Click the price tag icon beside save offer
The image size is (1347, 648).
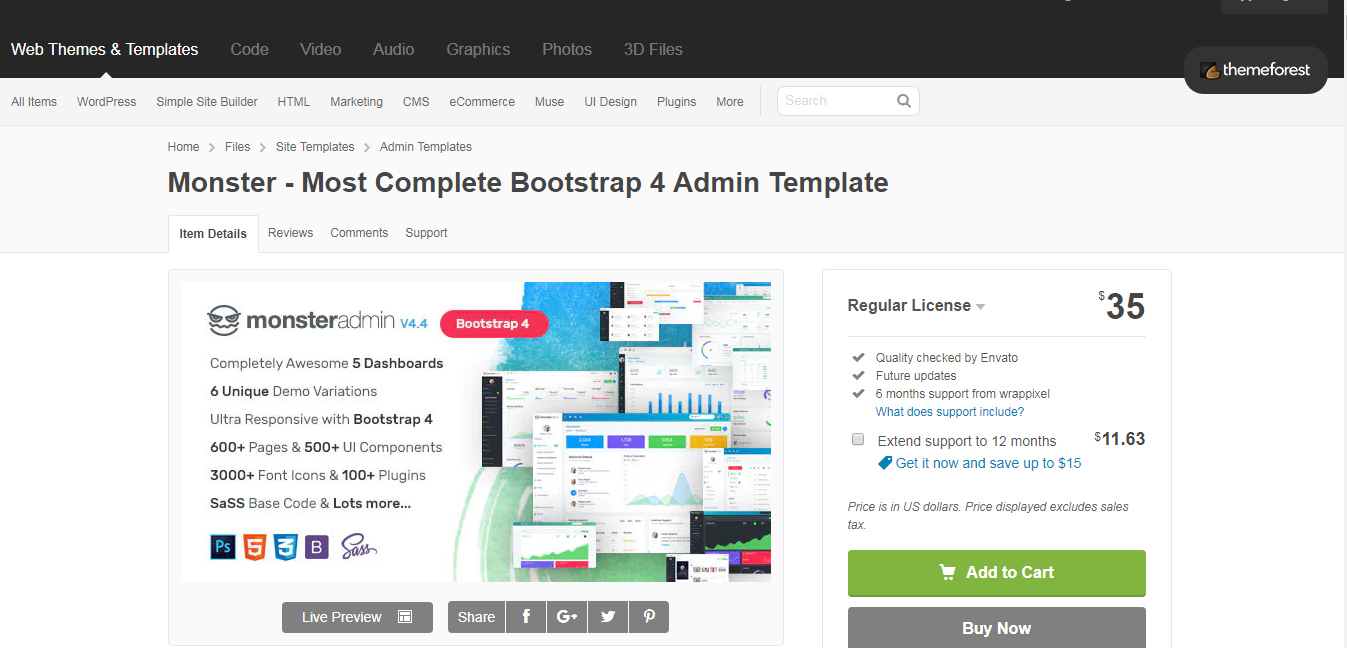tap(885, 463)
